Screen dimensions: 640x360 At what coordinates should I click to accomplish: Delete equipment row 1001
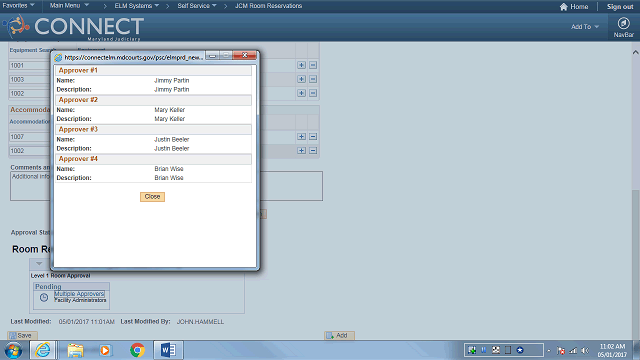tap(313, 65)
